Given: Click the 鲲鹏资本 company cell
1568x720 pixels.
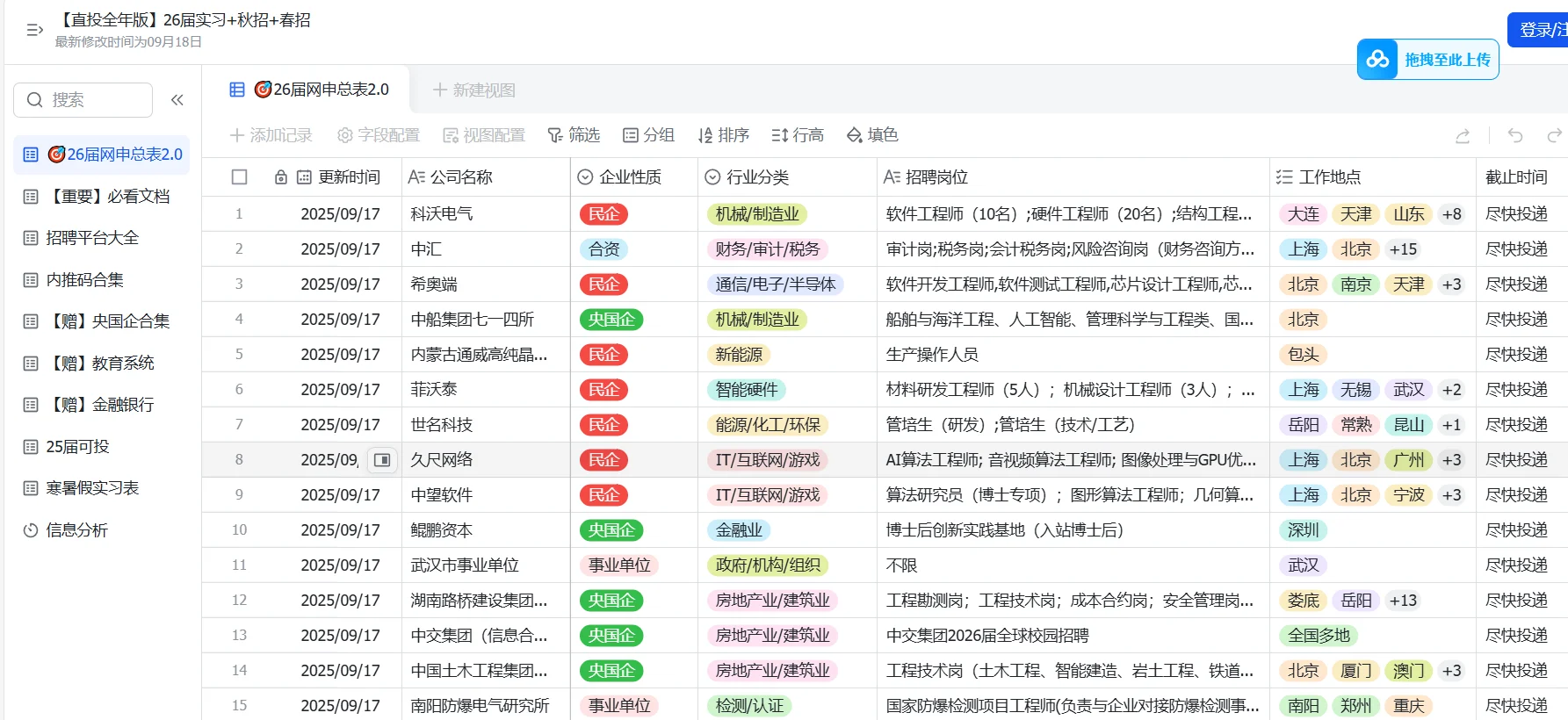Looking at the screenshot, I should (x=486, y=530).
